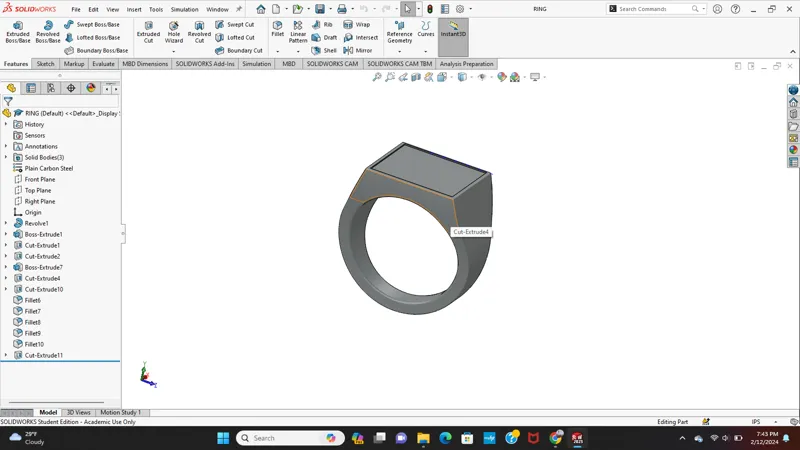Viewport: 800px width, 450px height.
Task: Click the Search Commands field
Action: 656,9
